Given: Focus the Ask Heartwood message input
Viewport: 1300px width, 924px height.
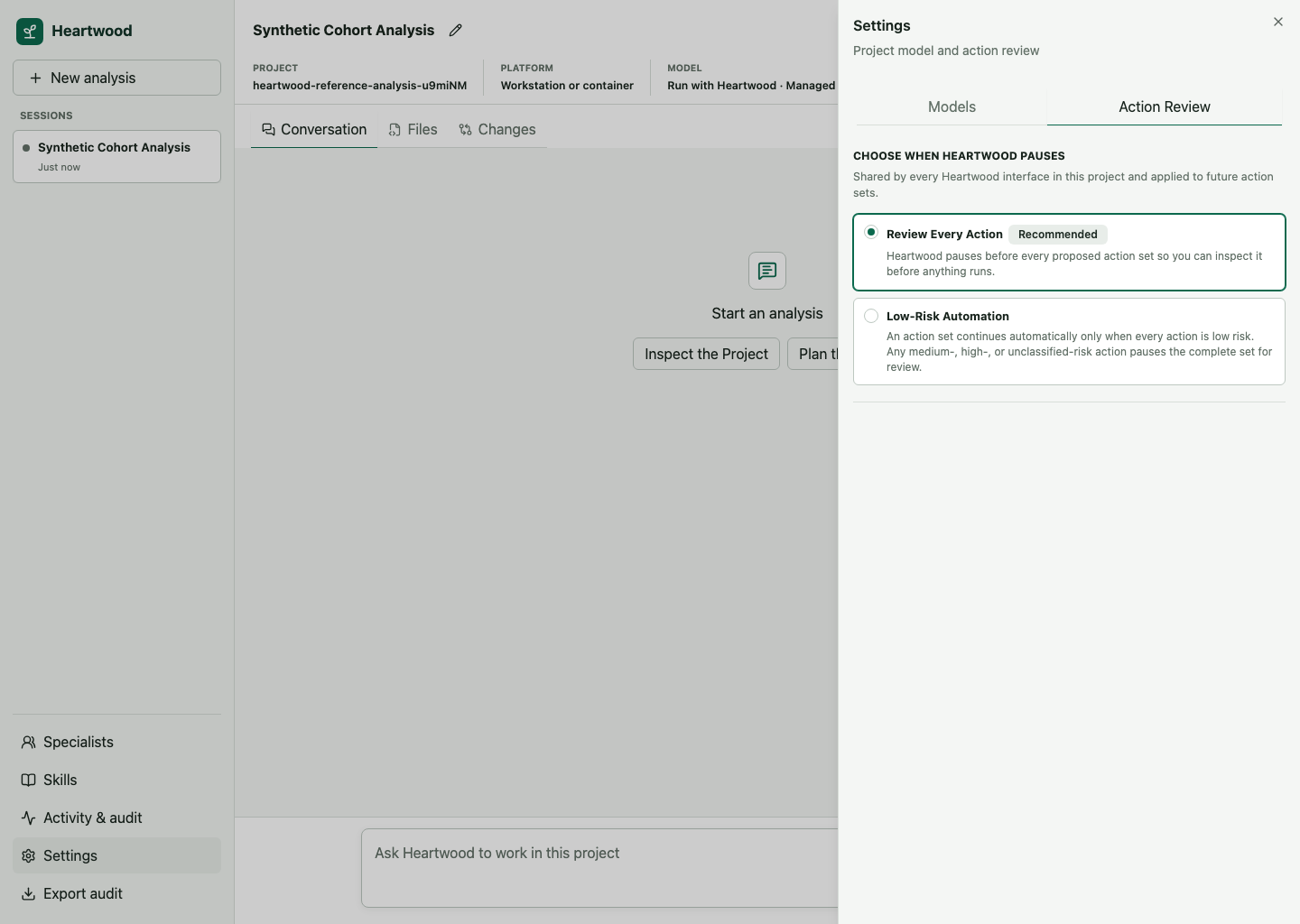Looking at the screenshot, I should [x=599, y=868].
